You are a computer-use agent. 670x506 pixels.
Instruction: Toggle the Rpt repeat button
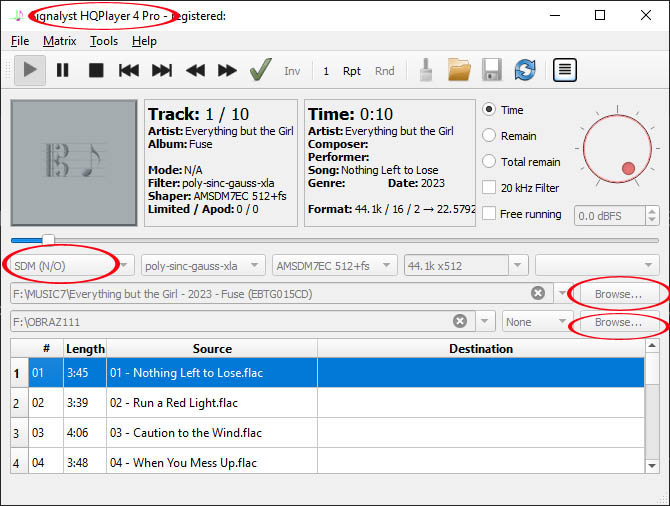[x=352, y=71]
